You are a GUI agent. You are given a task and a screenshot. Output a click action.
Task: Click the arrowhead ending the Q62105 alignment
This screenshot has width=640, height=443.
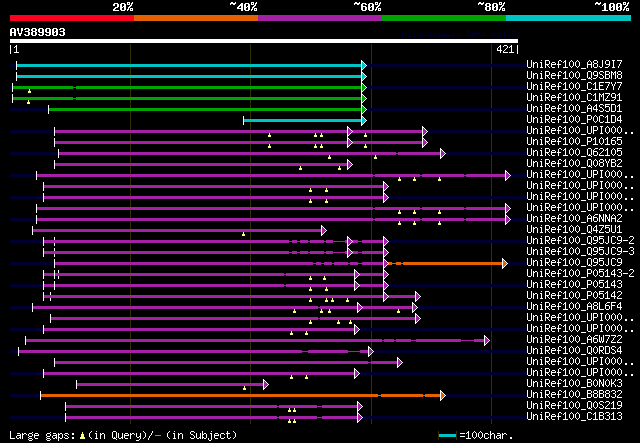[443, 154]
